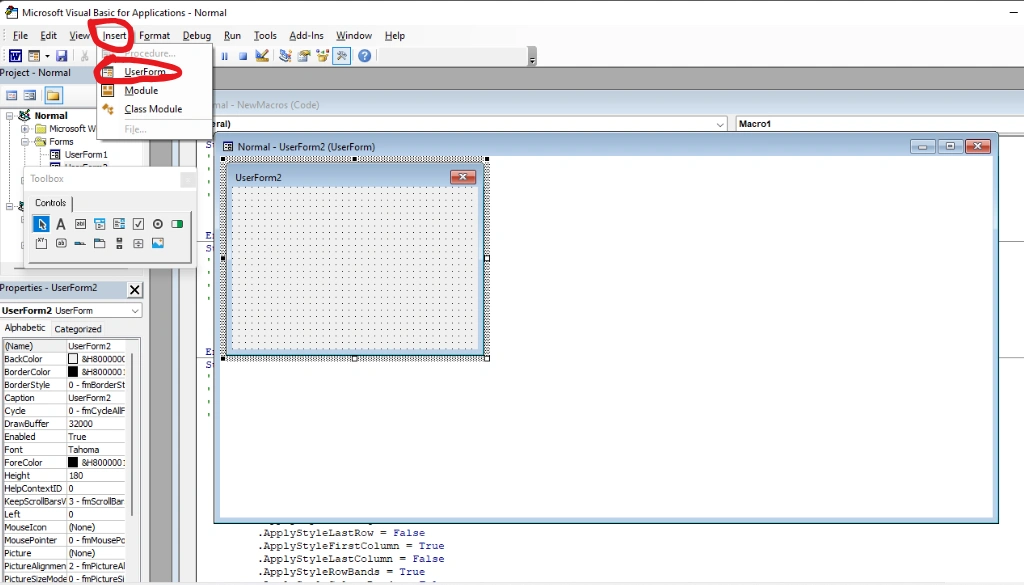This screenshot has height=585, width=1024.
Task: Click the Caption property value UserForm2
Action: [96, 398]
